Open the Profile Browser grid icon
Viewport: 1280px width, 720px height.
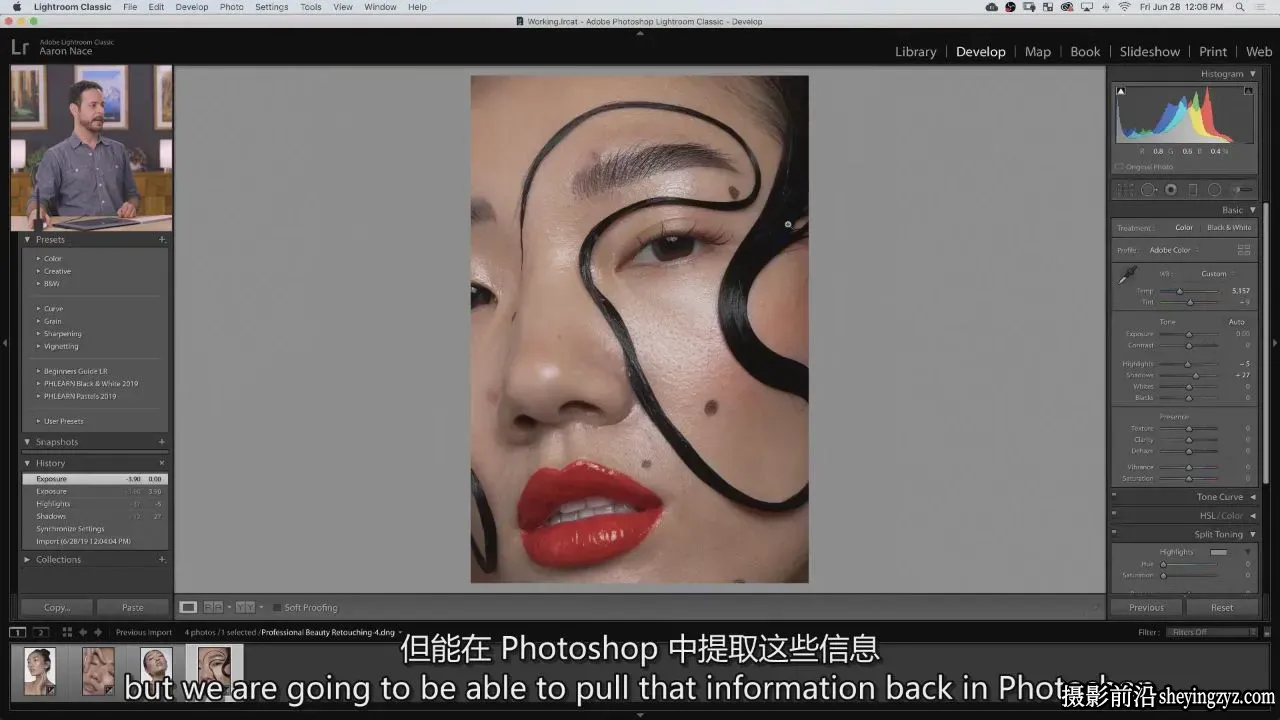pos(1244,250)
